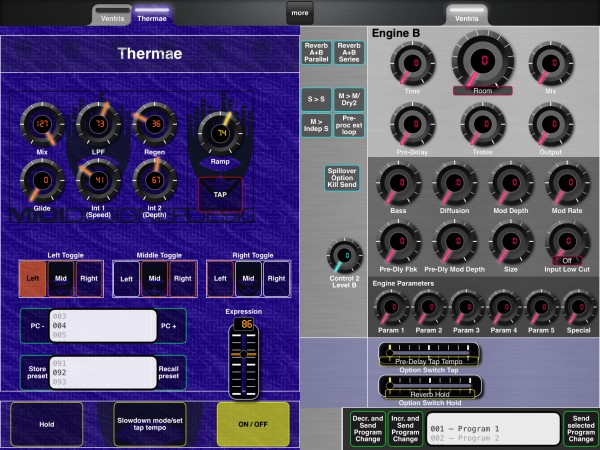The height and width of the screenshot is (450, 600).
Task: Click the Param 1 knob
Action: pos(391,307)
